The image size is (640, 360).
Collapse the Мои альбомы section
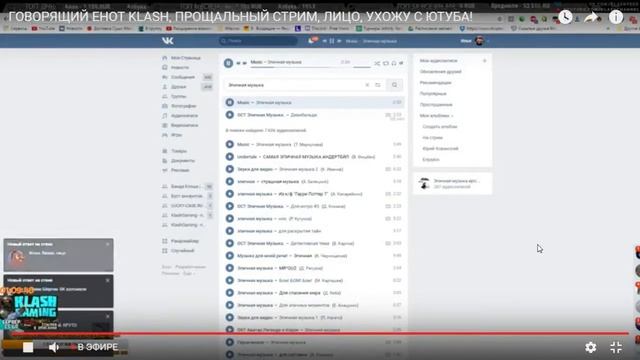click(436, 116)
